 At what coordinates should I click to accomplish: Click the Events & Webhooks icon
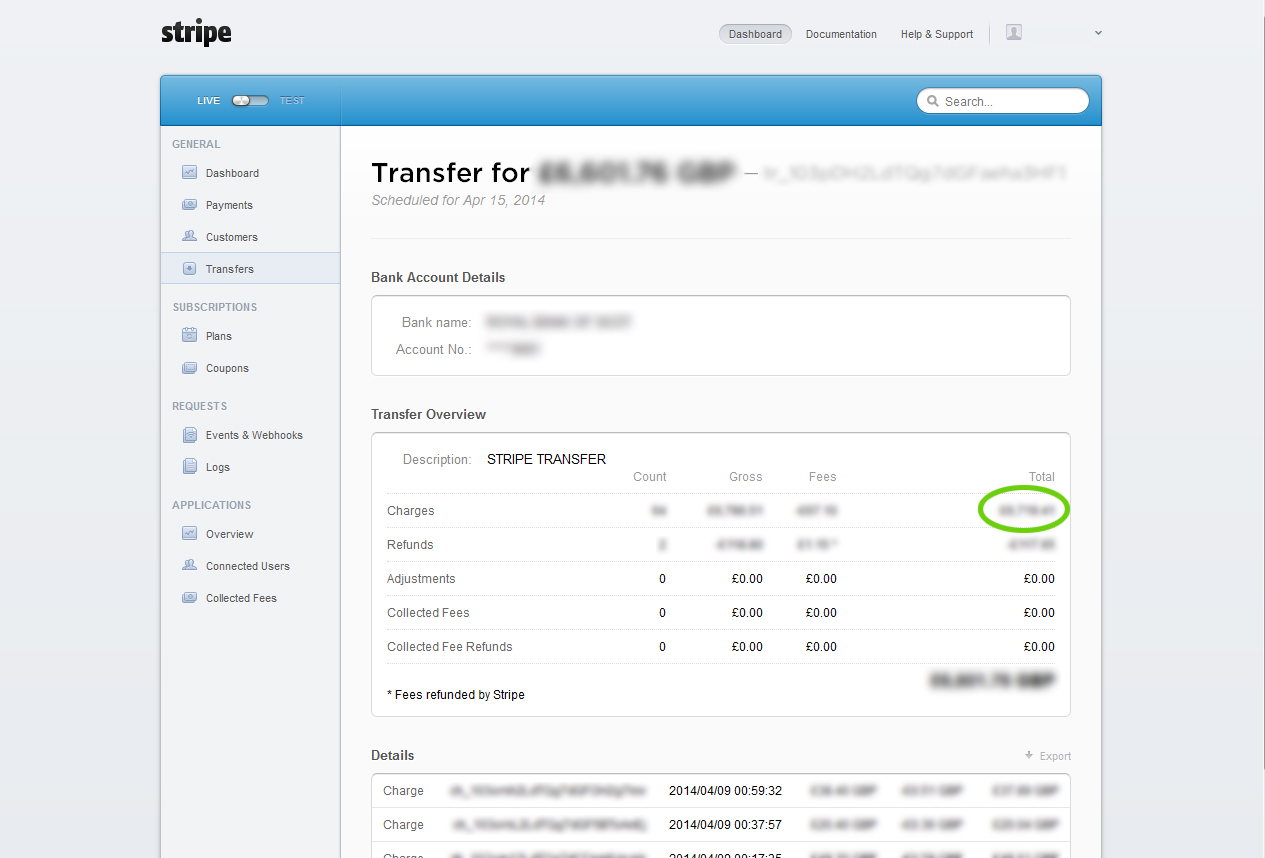[189, 434]
